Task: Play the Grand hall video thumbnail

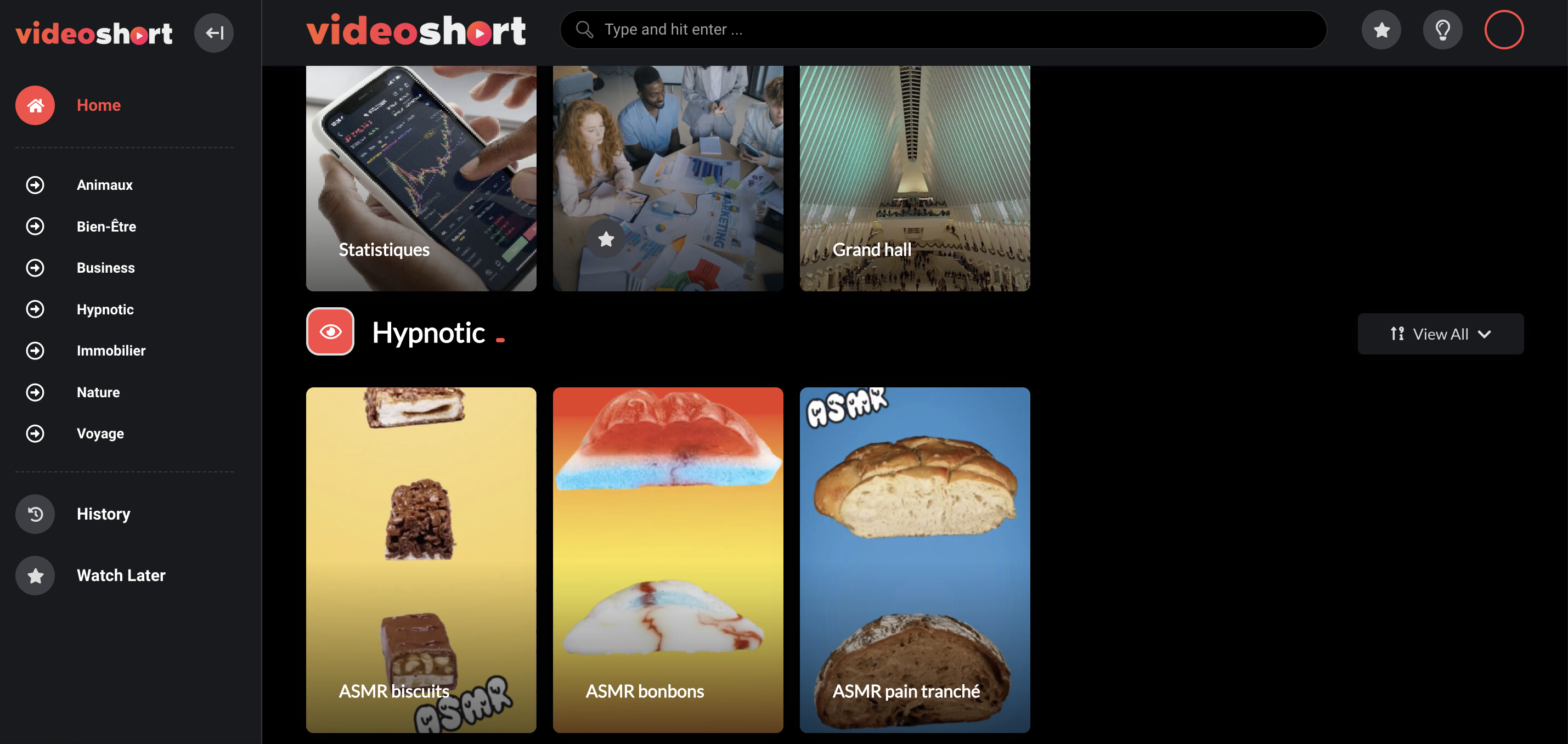Action: click(x=914, y=178)
